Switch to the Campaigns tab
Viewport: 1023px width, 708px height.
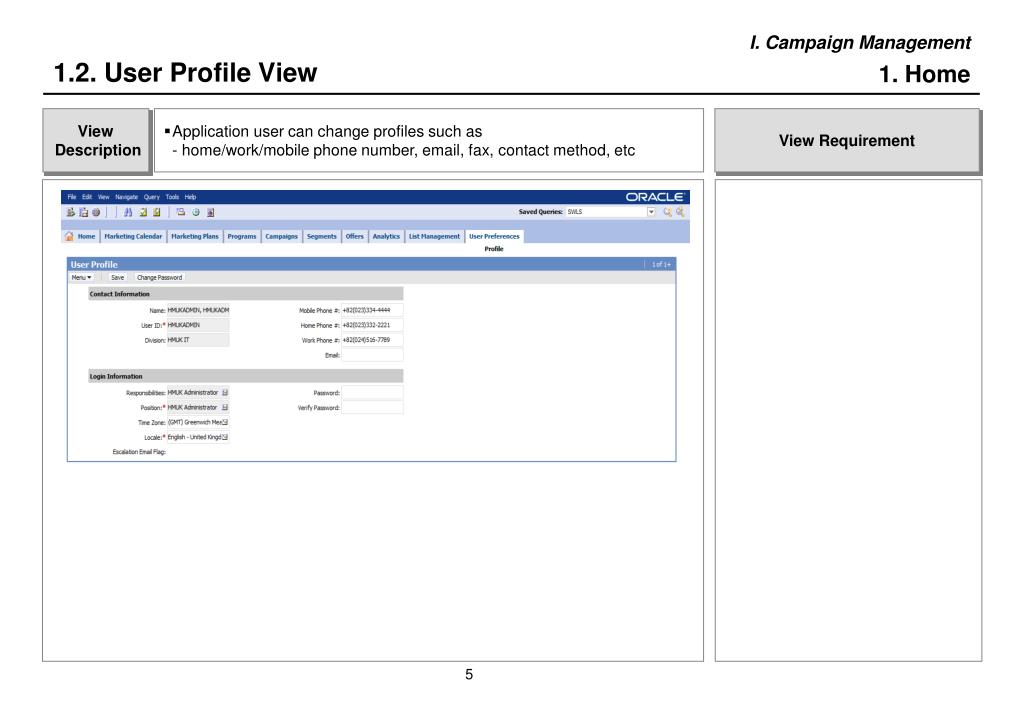tap(281, 236)
